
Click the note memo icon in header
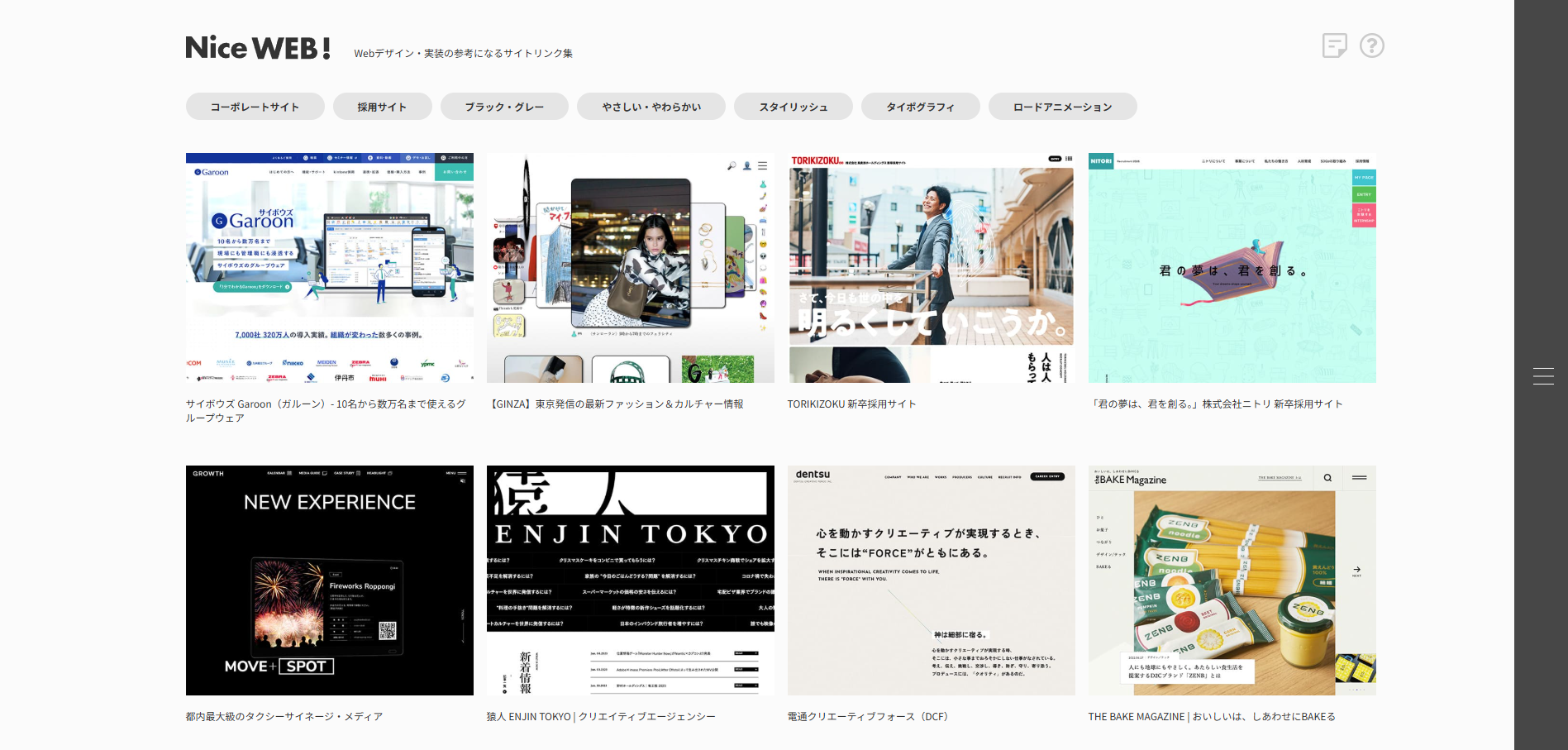[1334, 45]
